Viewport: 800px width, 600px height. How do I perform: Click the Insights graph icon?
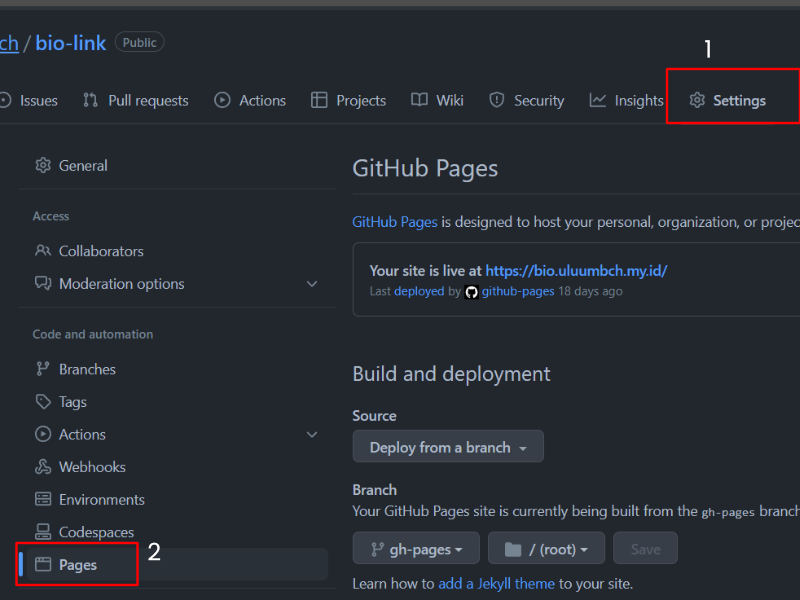coord(597,100)
